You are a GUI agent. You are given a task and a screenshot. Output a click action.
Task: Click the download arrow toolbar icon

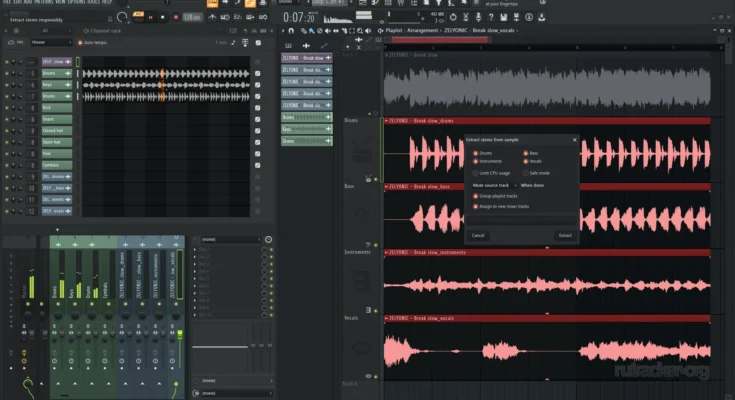pyautogui.click(x=541, y=17)
